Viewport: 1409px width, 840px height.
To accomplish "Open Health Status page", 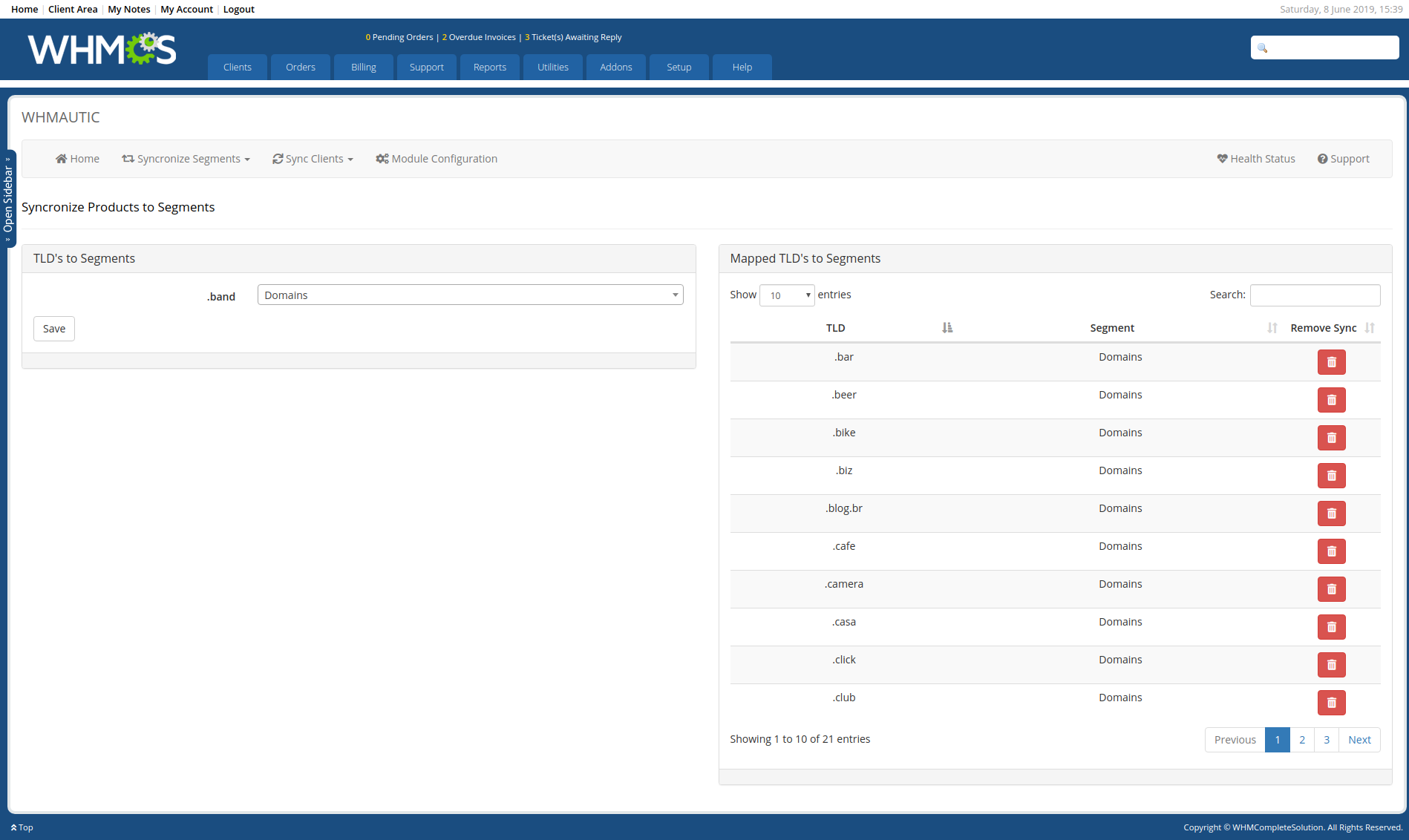I will pos(1256,159).
